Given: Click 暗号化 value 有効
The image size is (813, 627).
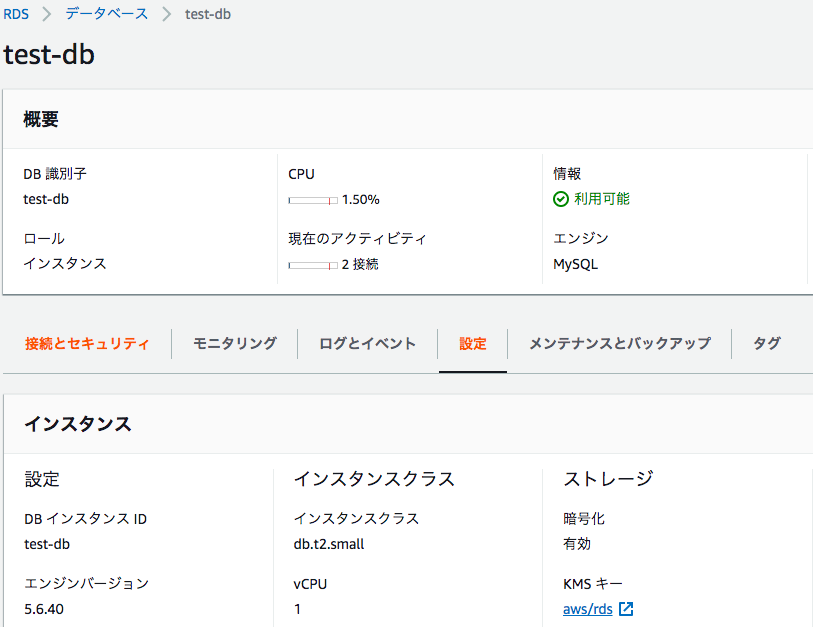Looking at the screenshot, I should 577,544.
